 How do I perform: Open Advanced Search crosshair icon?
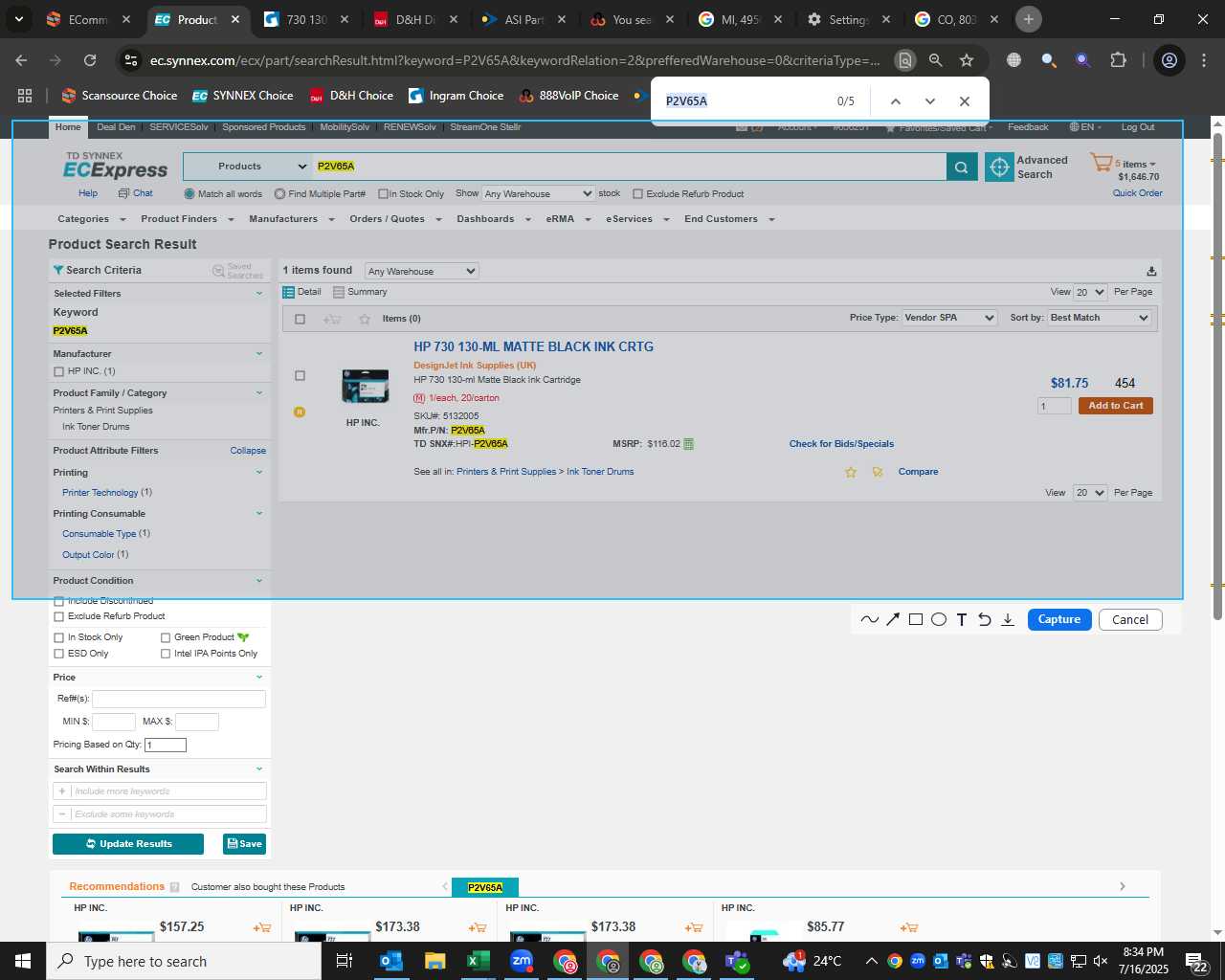click(x=999, y=167)
